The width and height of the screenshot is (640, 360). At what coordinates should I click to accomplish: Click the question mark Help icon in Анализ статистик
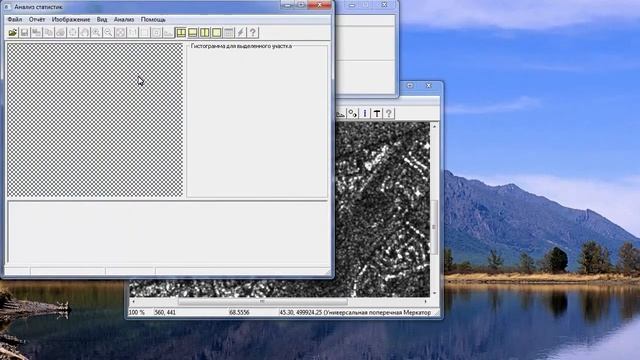pos(253,33)
